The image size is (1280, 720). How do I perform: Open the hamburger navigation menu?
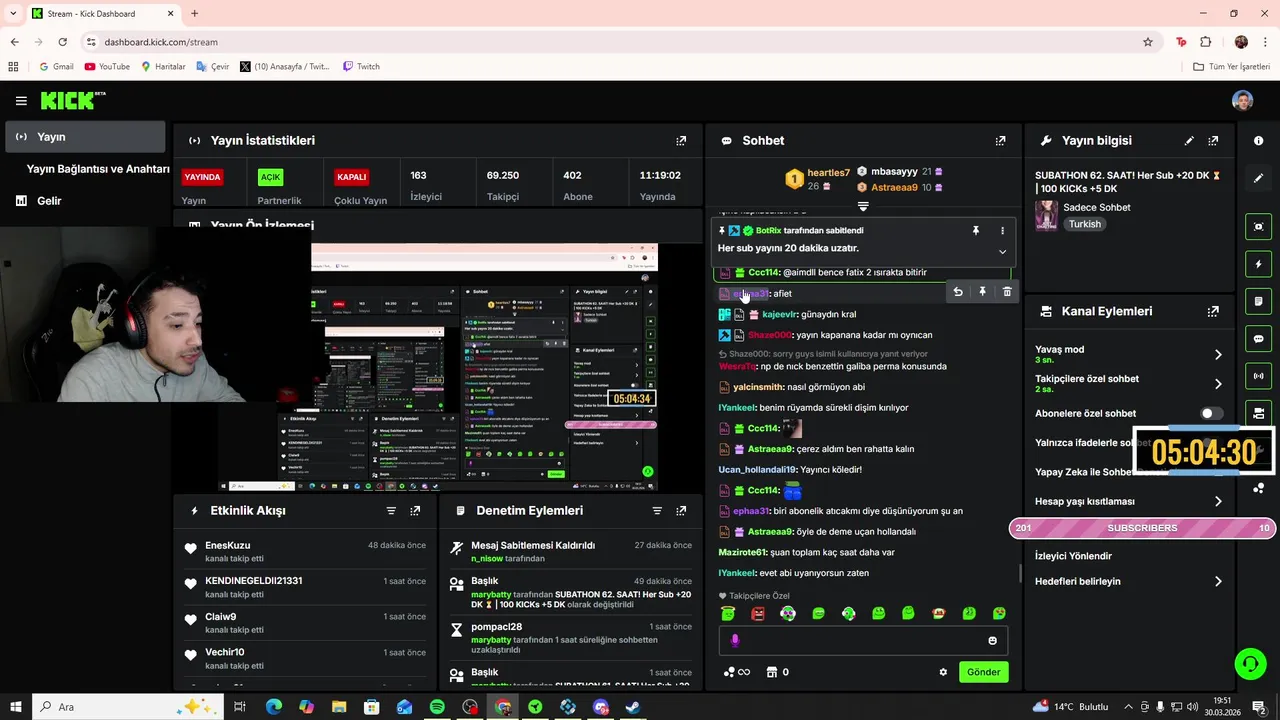[x=21, y=100]
